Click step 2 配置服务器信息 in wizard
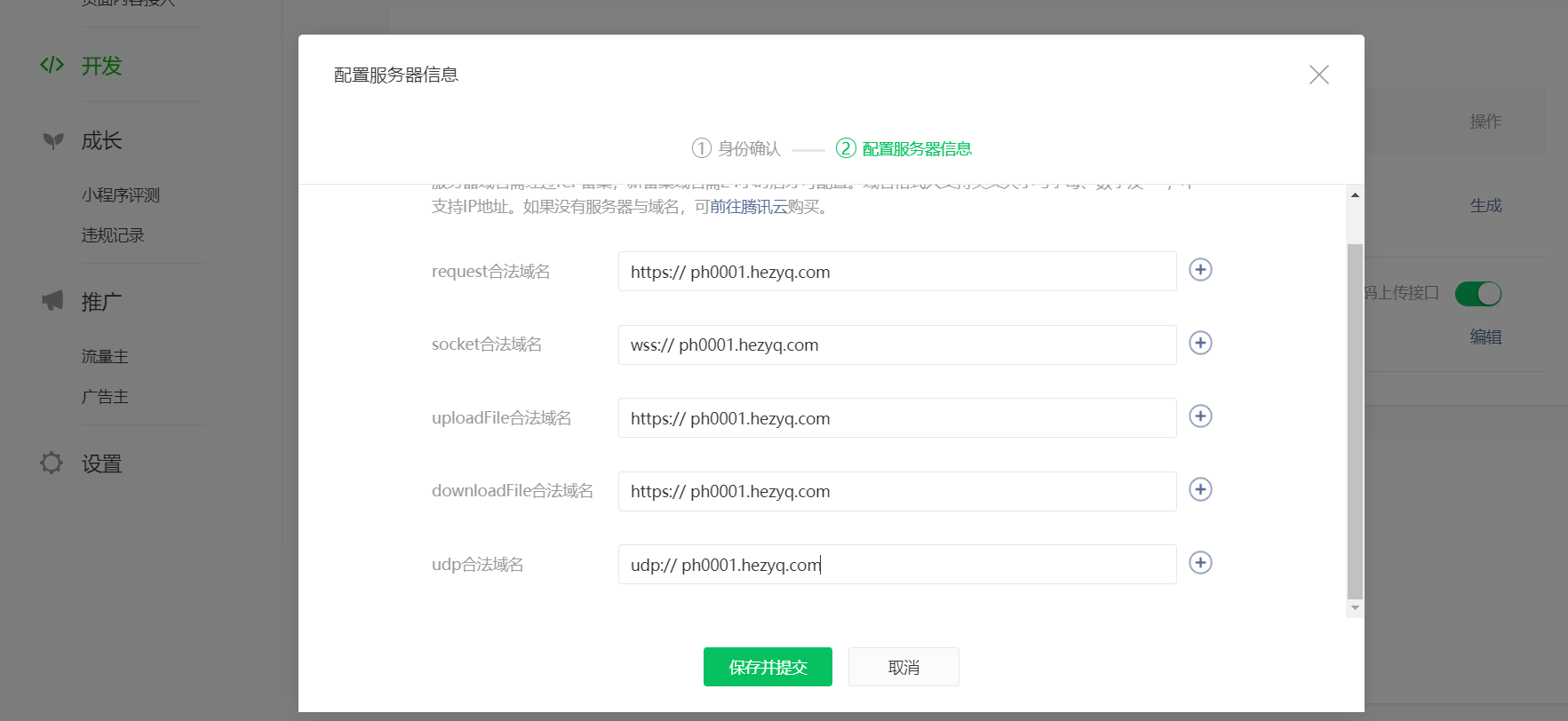The width and height of the screenshot is (1568, 721). 903,148
